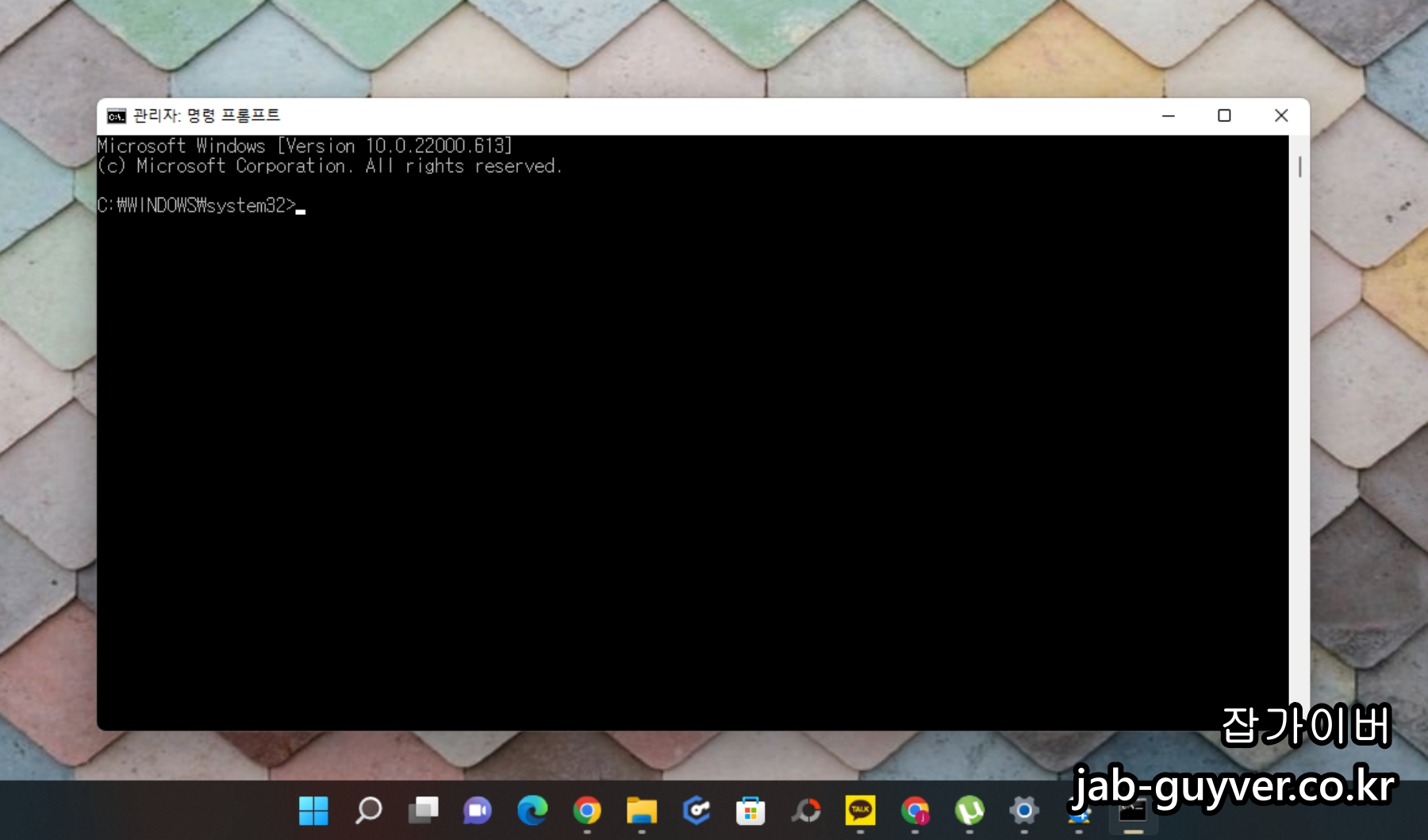Open File Explorer from taskbar

pos(642,811)
